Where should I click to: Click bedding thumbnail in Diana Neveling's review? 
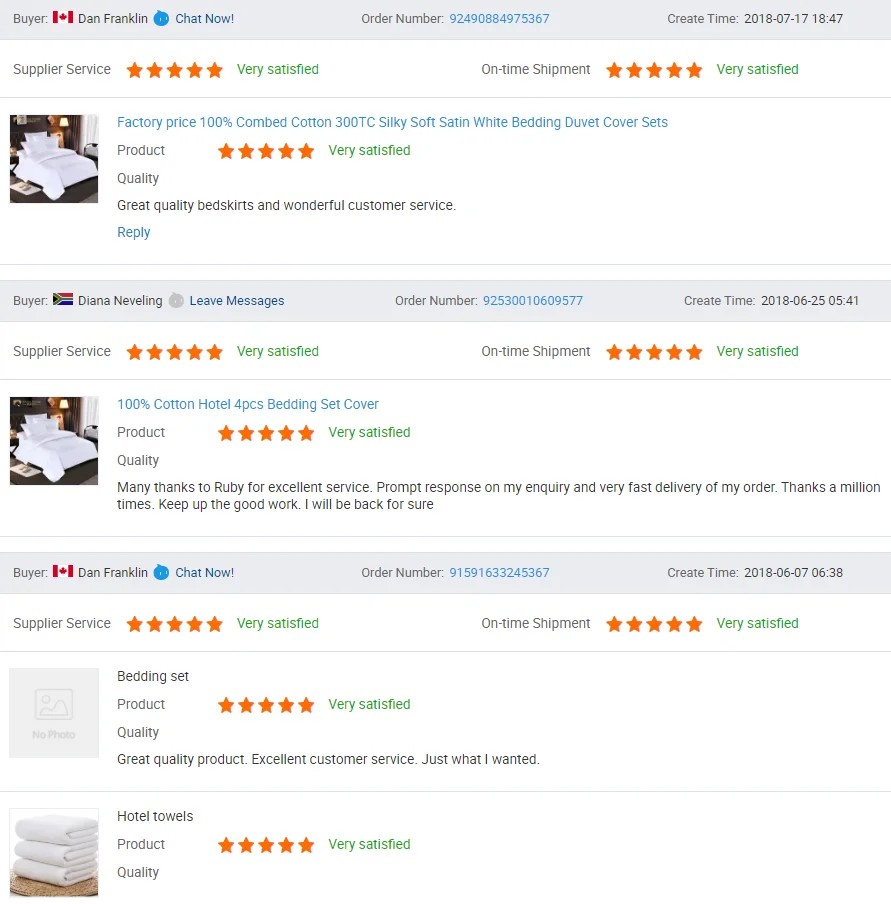(54, 440)
